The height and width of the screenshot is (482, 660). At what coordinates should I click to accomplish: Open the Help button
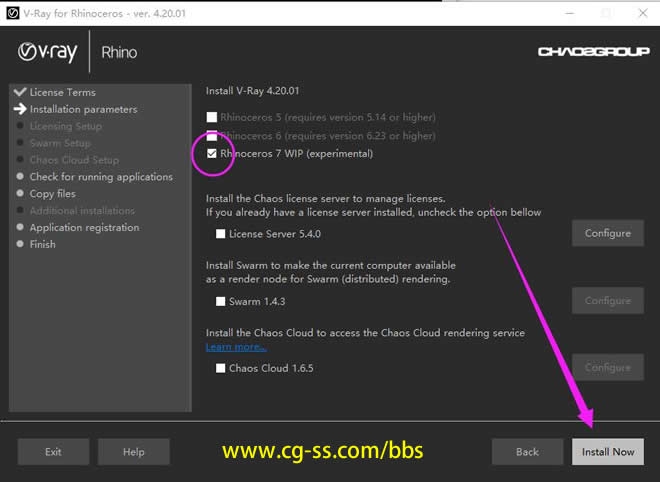[133, 451]
